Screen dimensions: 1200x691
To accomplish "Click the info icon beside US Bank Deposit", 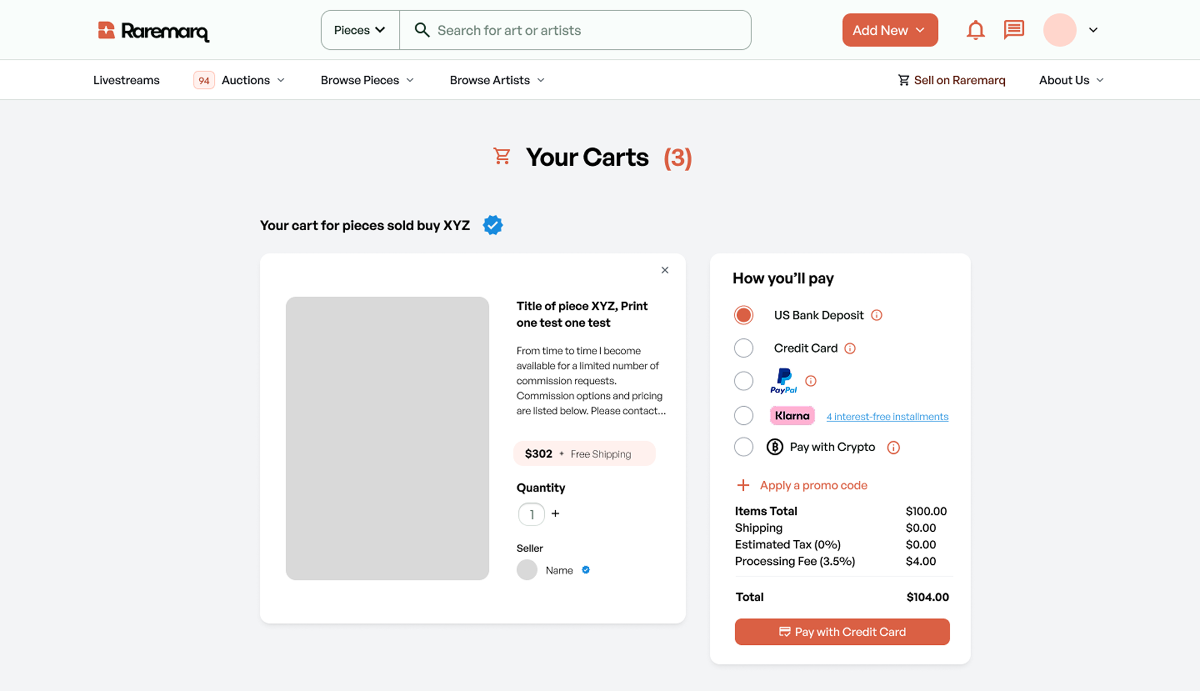I will coord(877,315).
